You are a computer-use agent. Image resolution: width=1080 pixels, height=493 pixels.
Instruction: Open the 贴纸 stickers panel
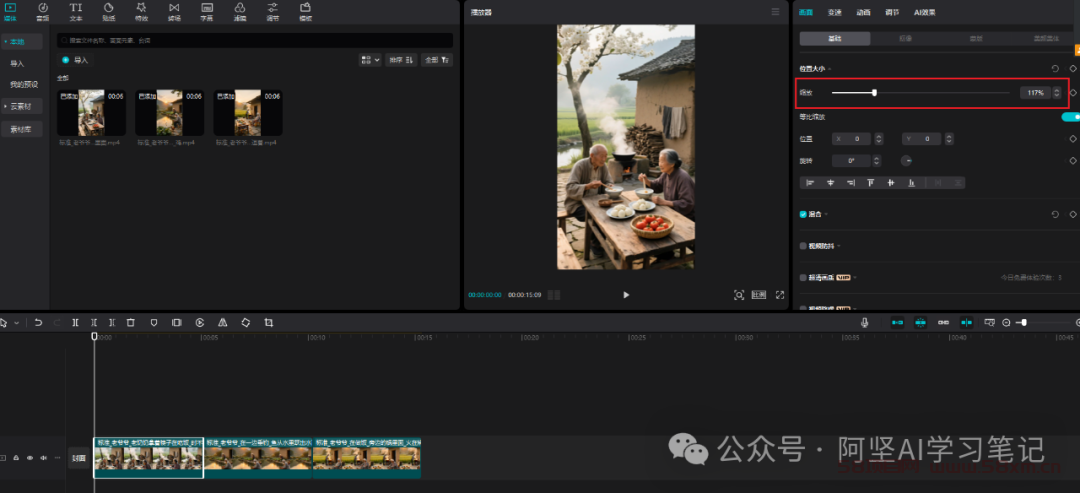pos(108,12)
